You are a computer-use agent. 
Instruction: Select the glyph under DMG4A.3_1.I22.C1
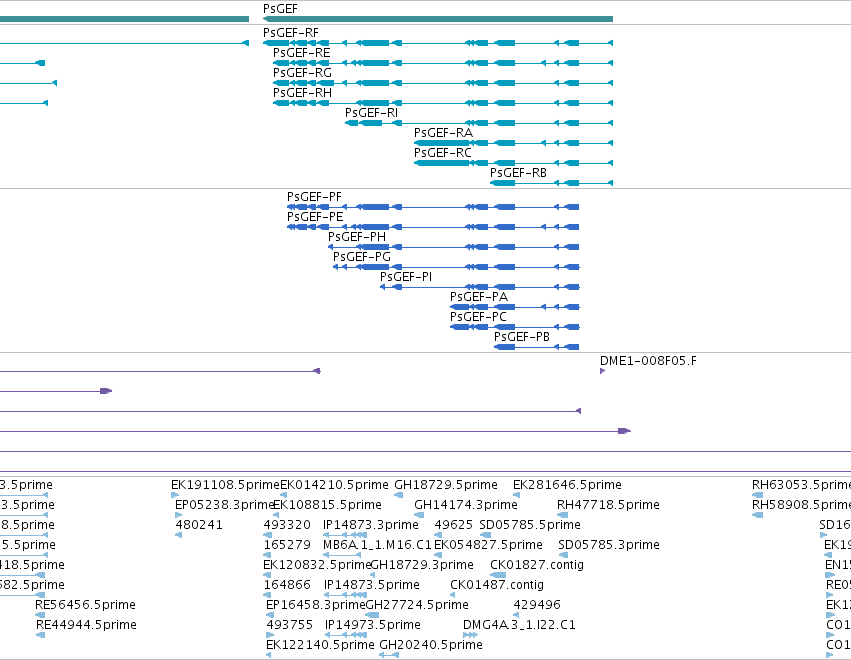(471, 635)
